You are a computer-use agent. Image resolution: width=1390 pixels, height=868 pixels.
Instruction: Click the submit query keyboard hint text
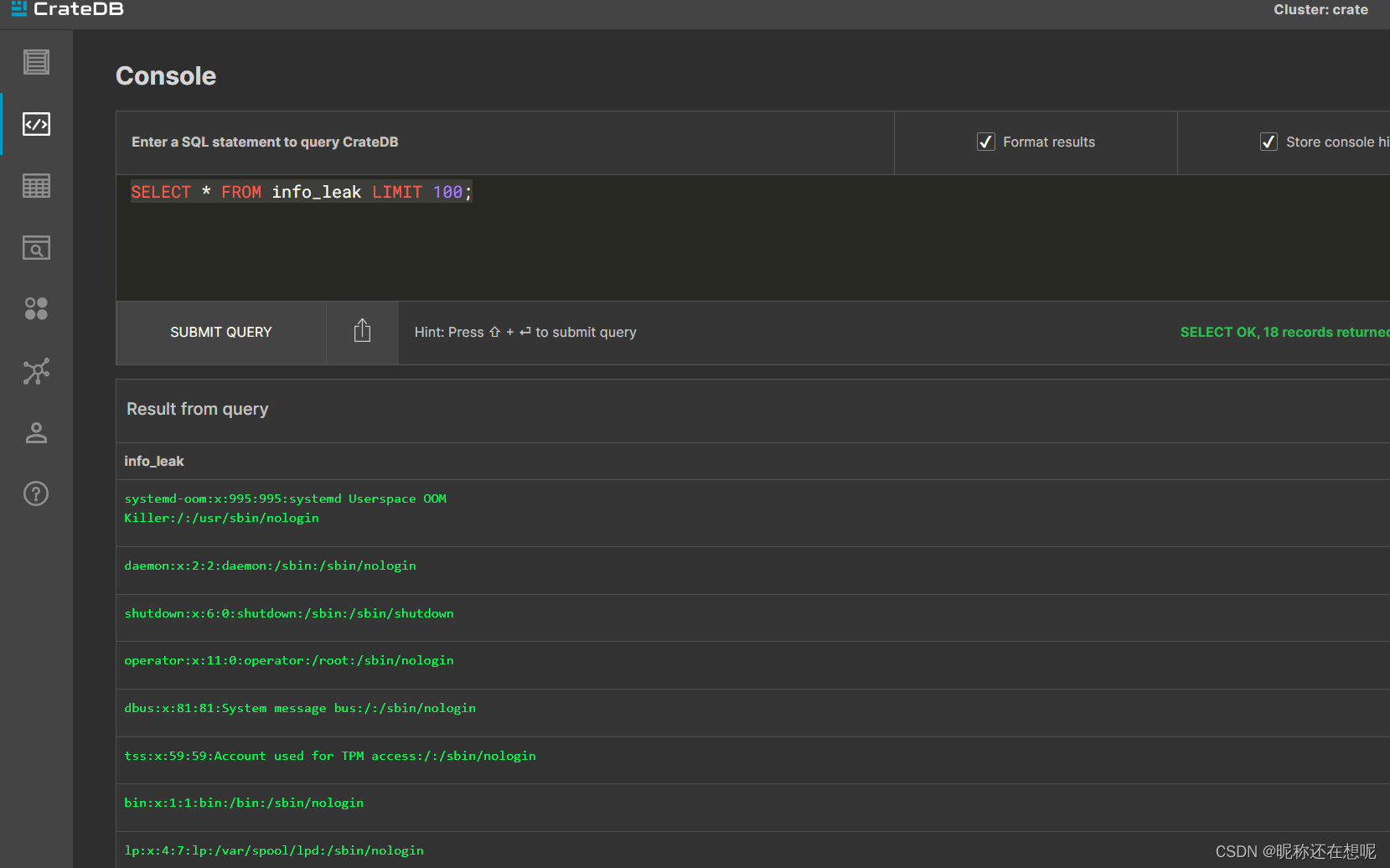(x=525, y=333)
